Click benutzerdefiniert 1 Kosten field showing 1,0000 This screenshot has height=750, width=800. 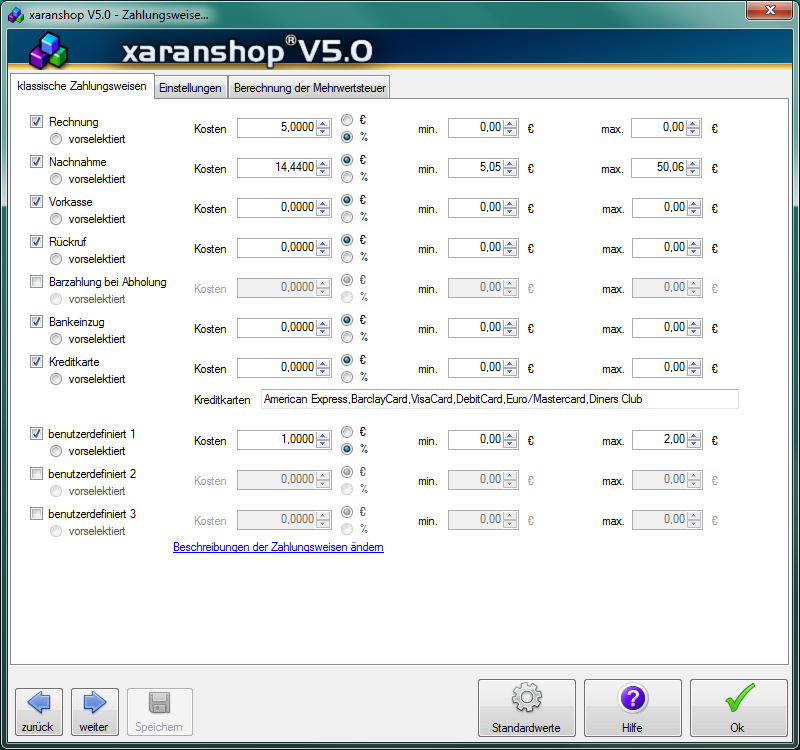(277, 440)
